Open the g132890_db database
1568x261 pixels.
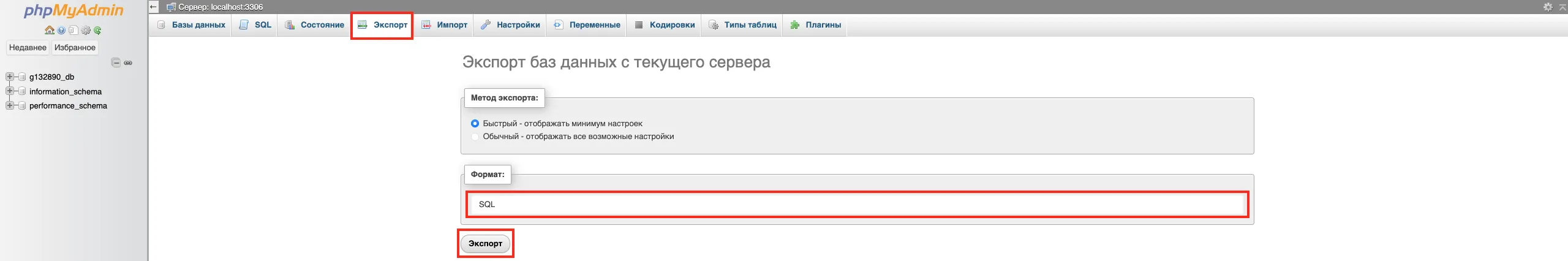(x=51, y=77)
